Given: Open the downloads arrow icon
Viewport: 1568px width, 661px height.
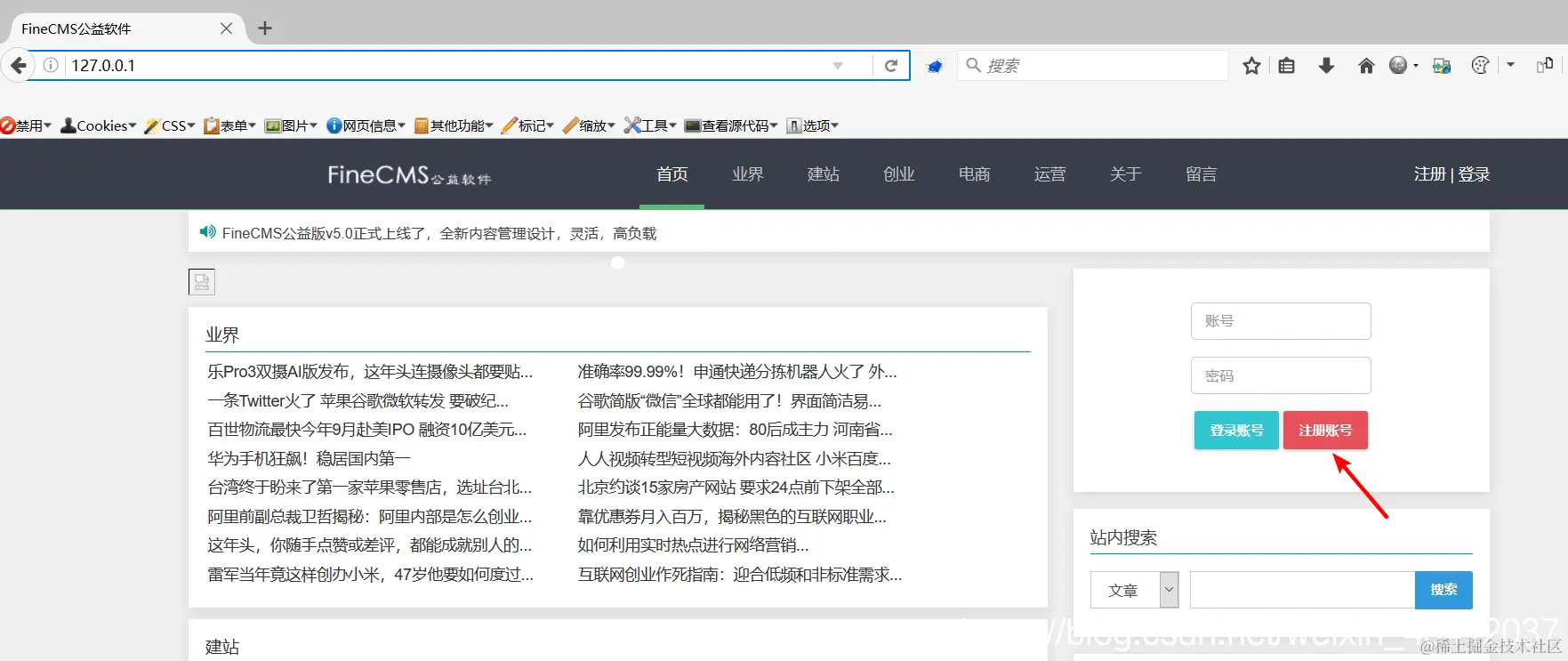Looking at the screenshot, I should (x=1326, y=66).
